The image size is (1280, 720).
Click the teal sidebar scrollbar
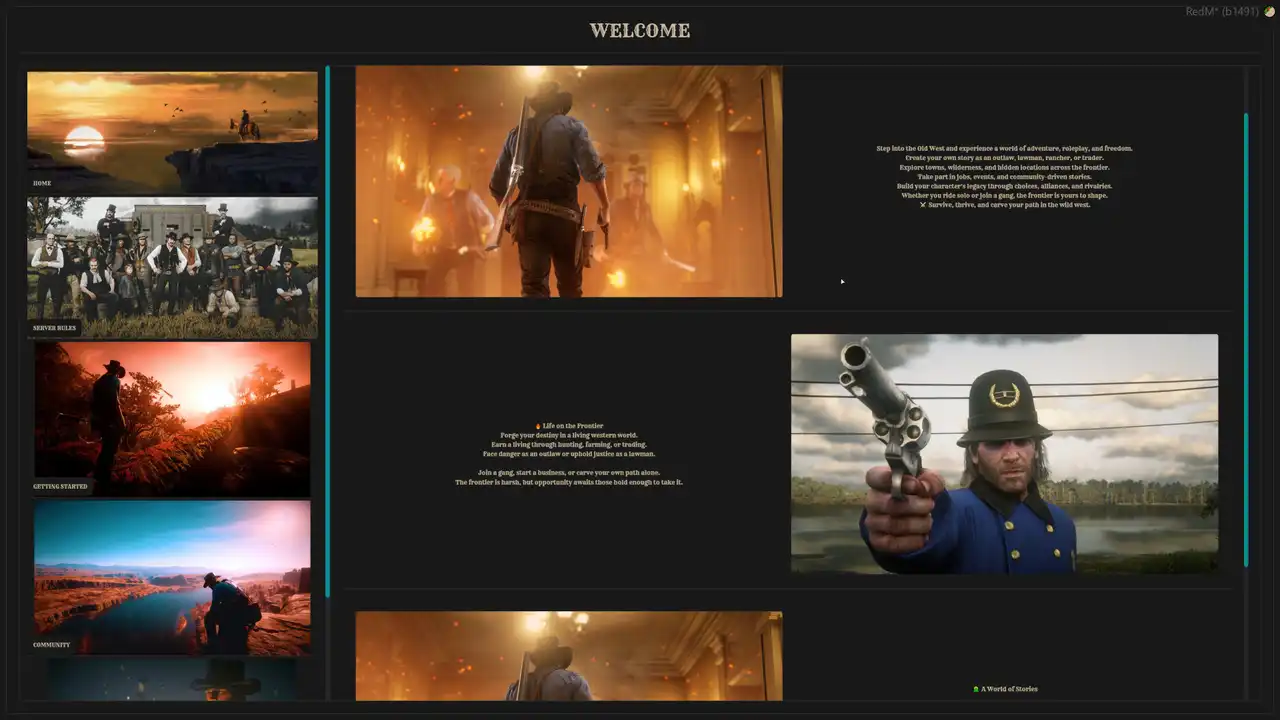click(327, 330)
